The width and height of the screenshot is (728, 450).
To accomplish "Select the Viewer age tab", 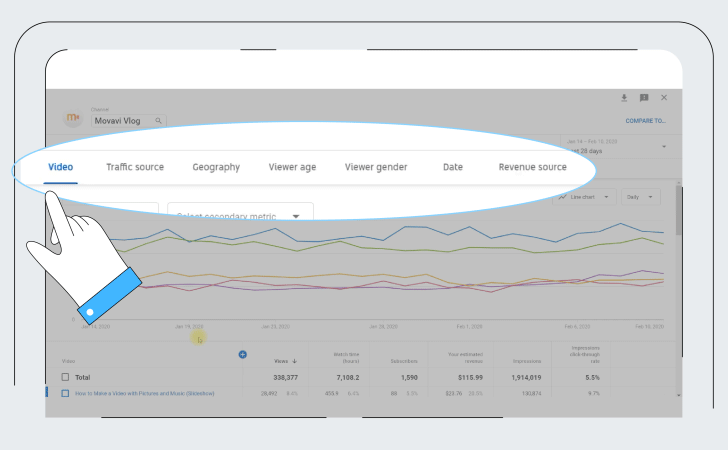I will tap(292, 167).
